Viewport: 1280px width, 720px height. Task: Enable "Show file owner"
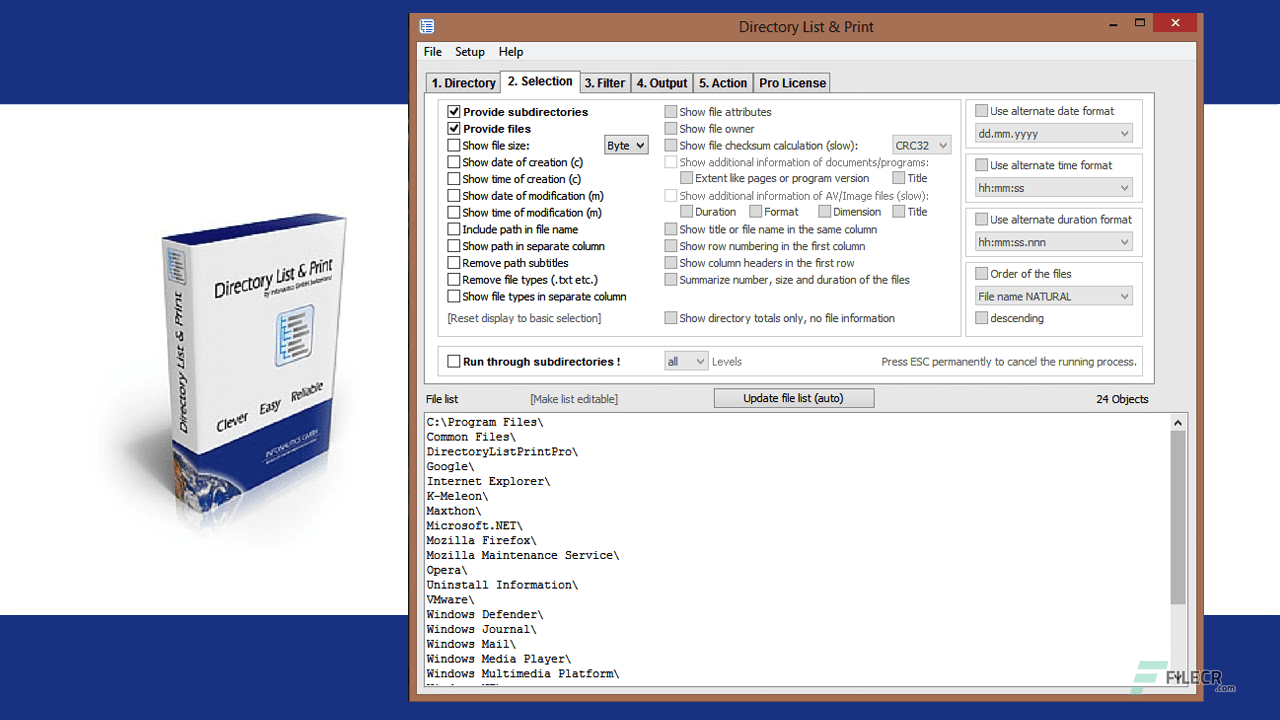671,128
